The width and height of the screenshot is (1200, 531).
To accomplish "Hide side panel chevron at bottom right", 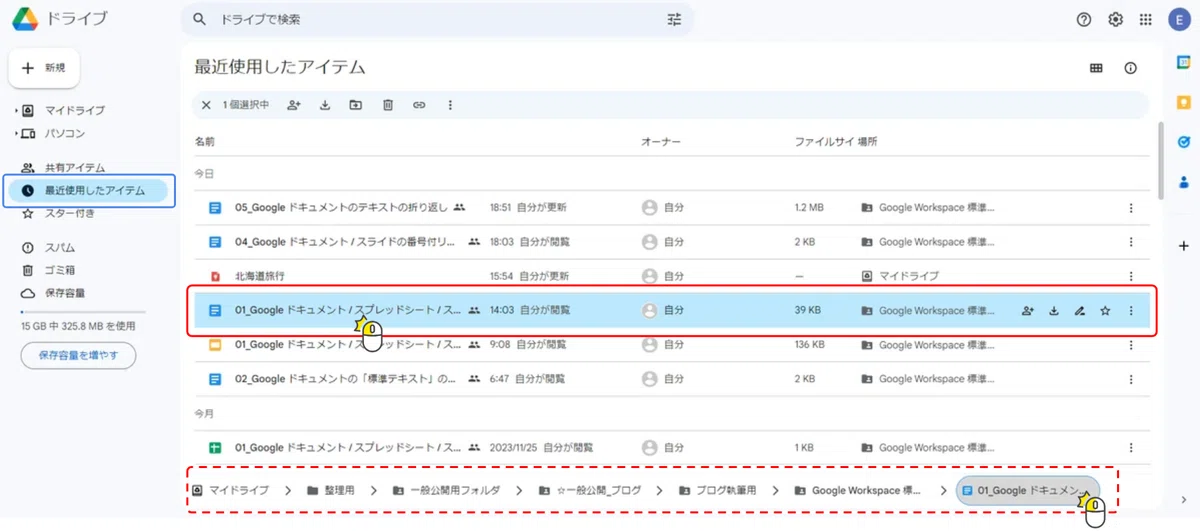I will (1184, 498).
